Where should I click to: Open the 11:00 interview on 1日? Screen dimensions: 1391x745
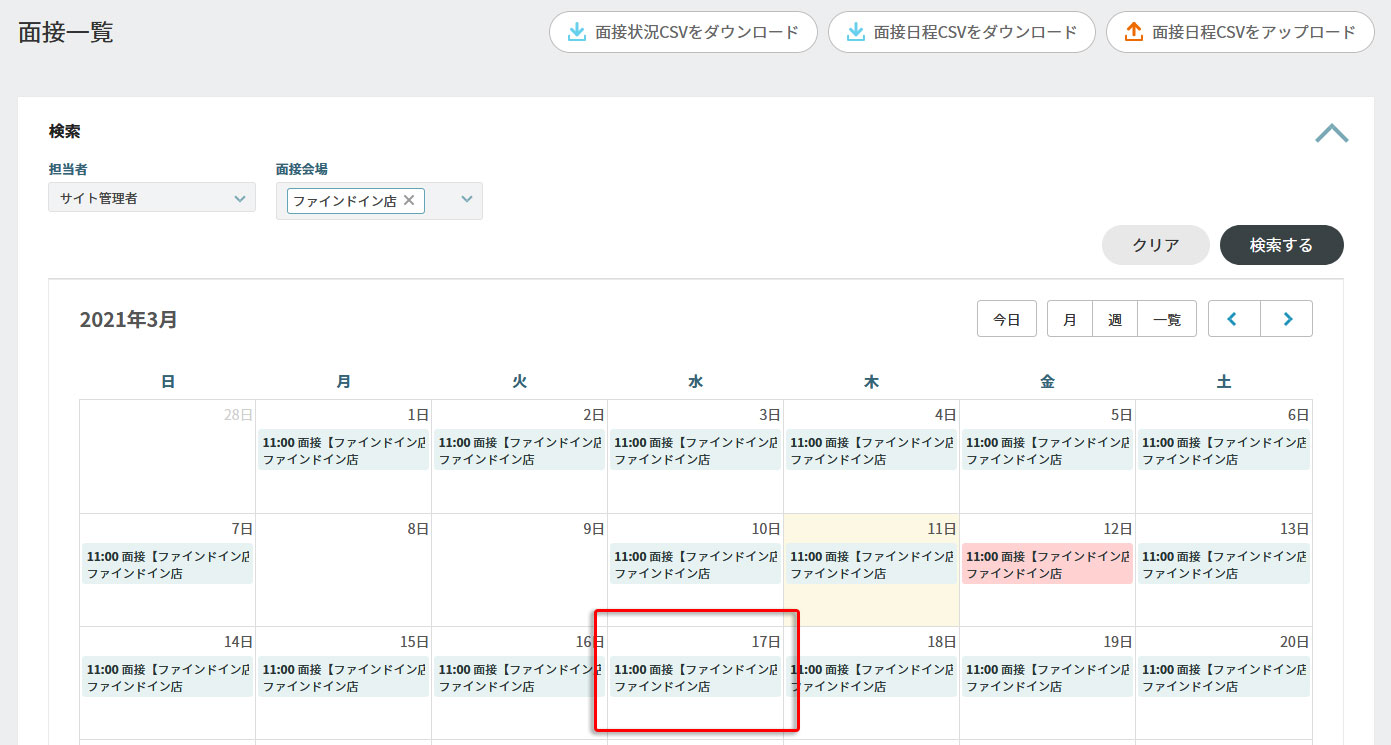(x=343, y=451)
